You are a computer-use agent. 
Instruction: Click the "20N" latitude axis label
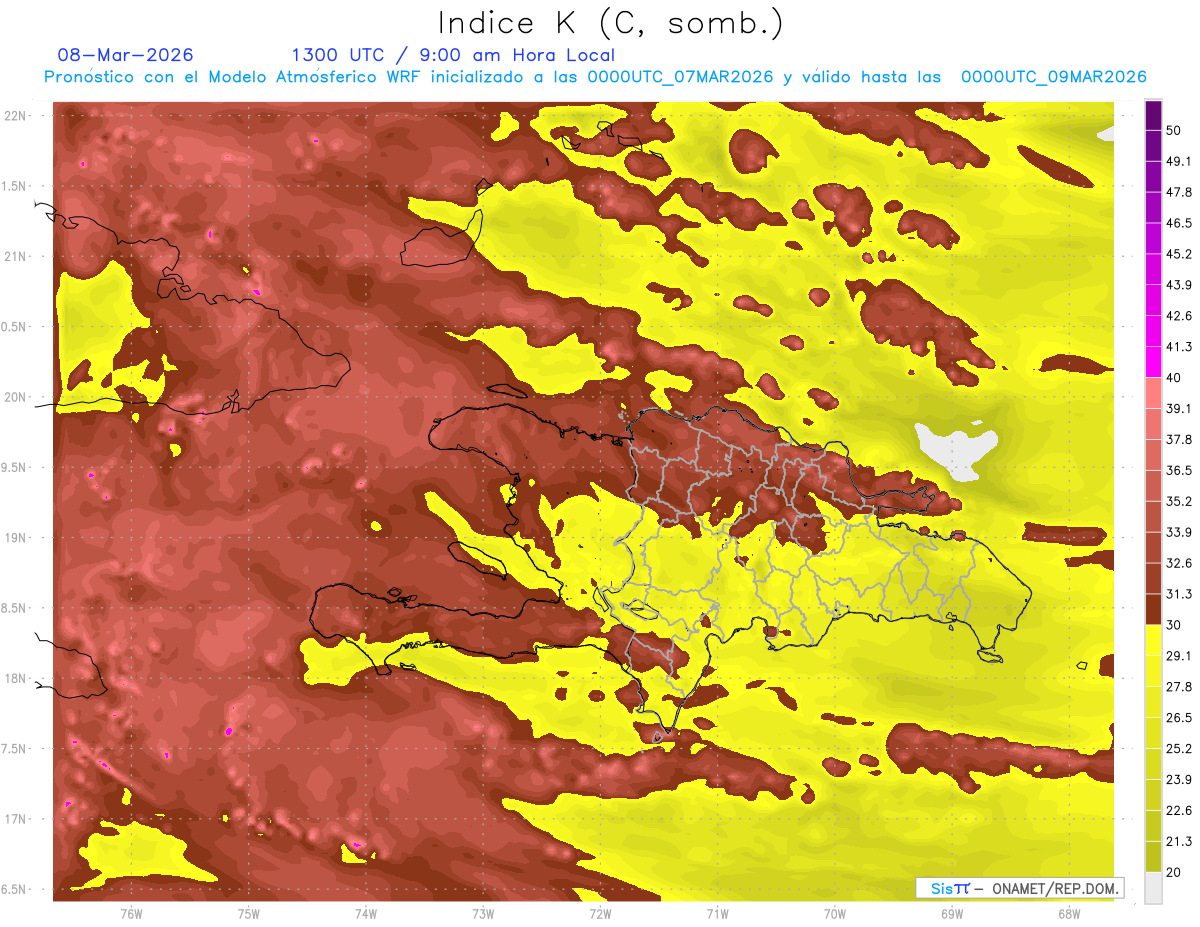(17, 397)
